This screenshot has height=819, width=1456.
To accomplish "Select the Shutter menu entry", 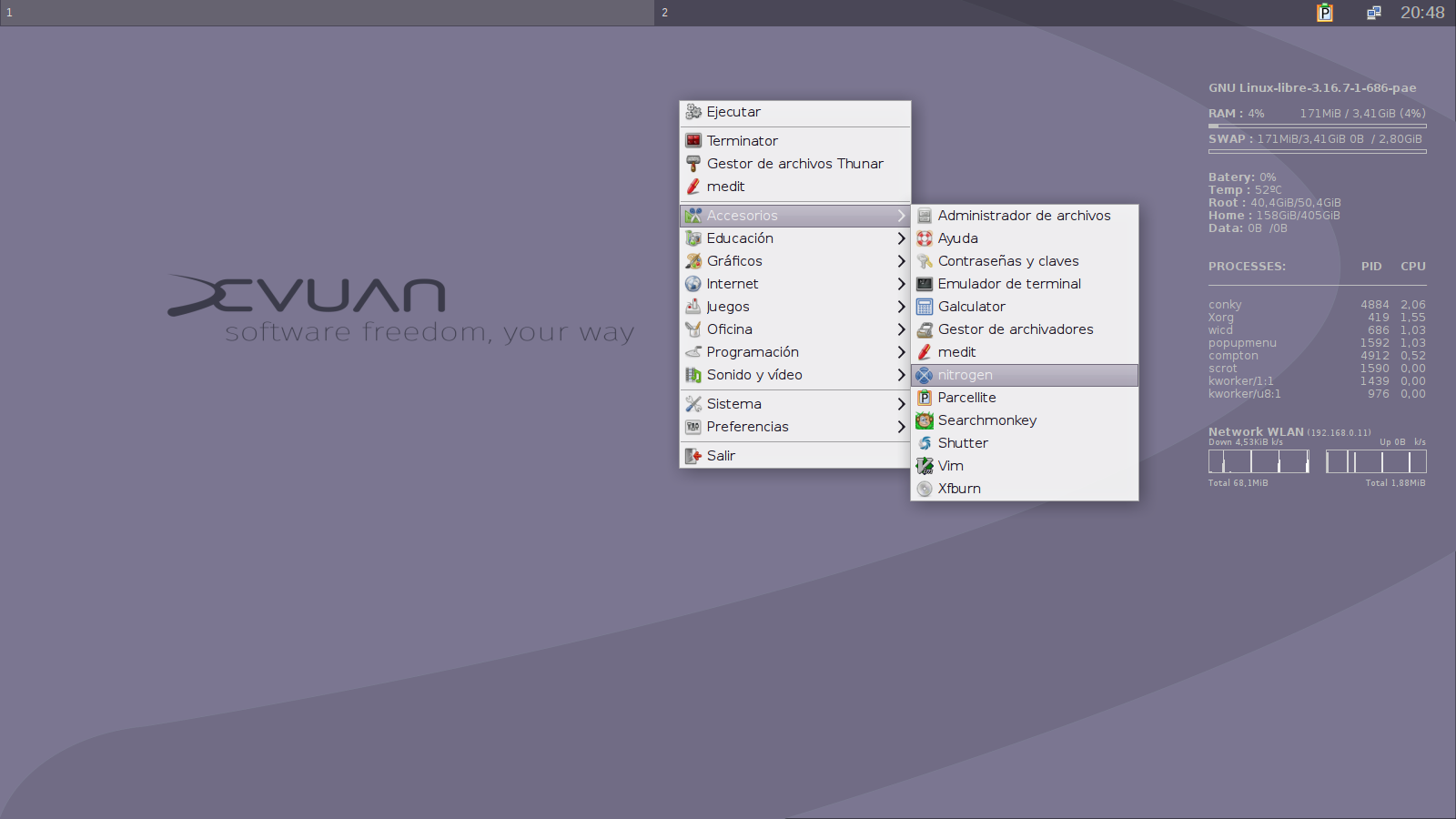I will coord(1025,443).
